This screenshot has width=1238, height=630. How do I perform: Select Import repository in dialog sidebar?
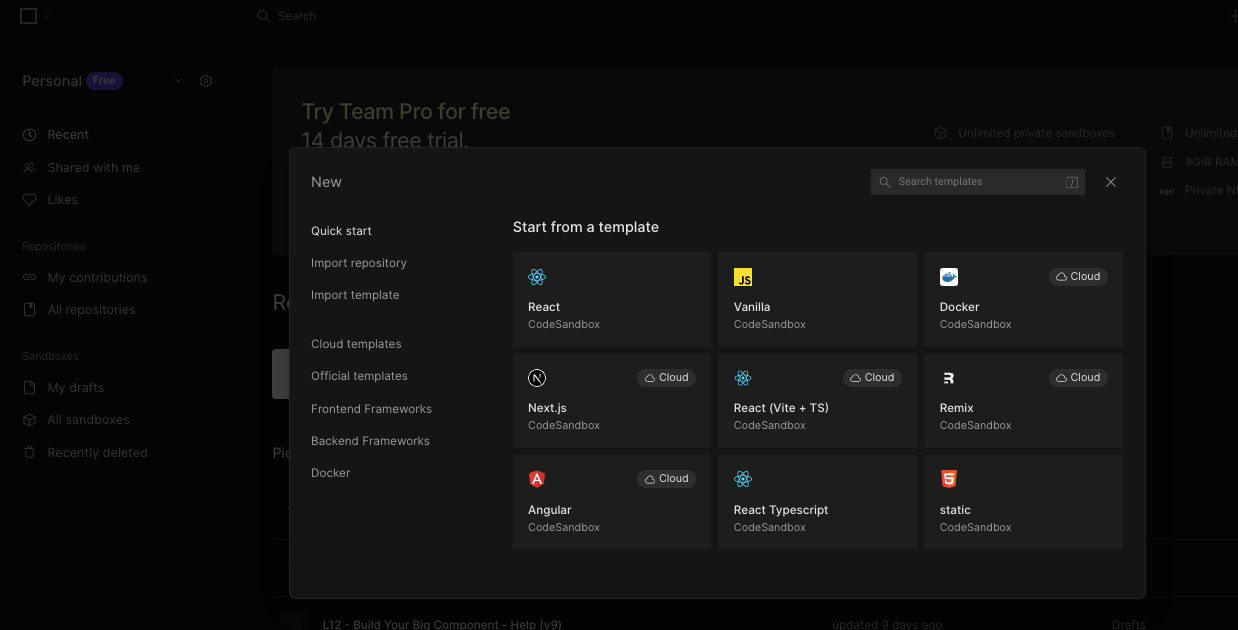point(359,263)
